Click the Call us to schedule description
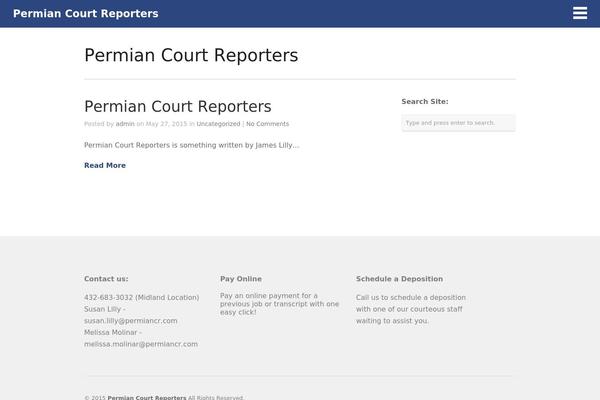Image resolution: width=600 pixels, height=400 pixels. tap(411, 309)
